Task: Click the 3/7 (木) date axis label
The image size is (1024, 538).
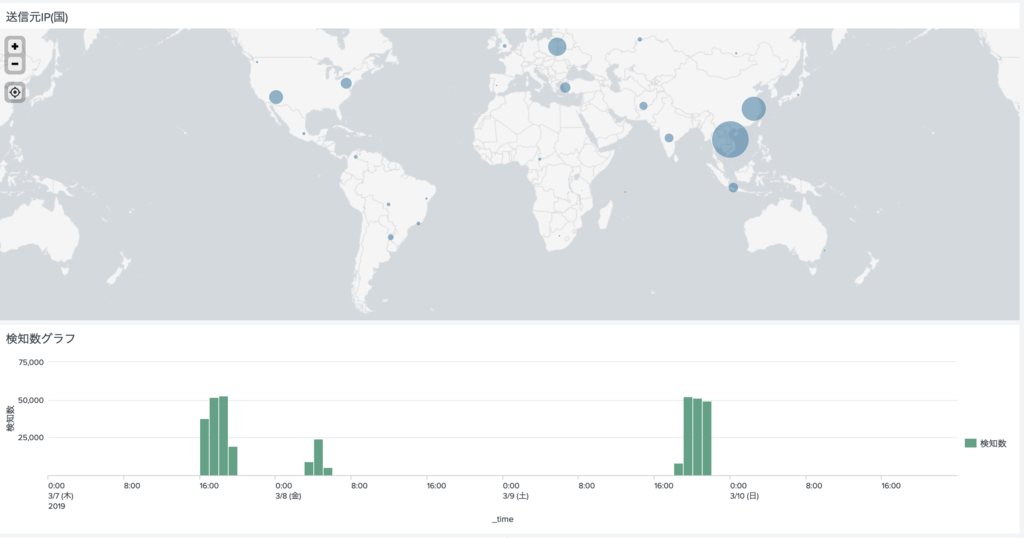Action: (61, 496)
